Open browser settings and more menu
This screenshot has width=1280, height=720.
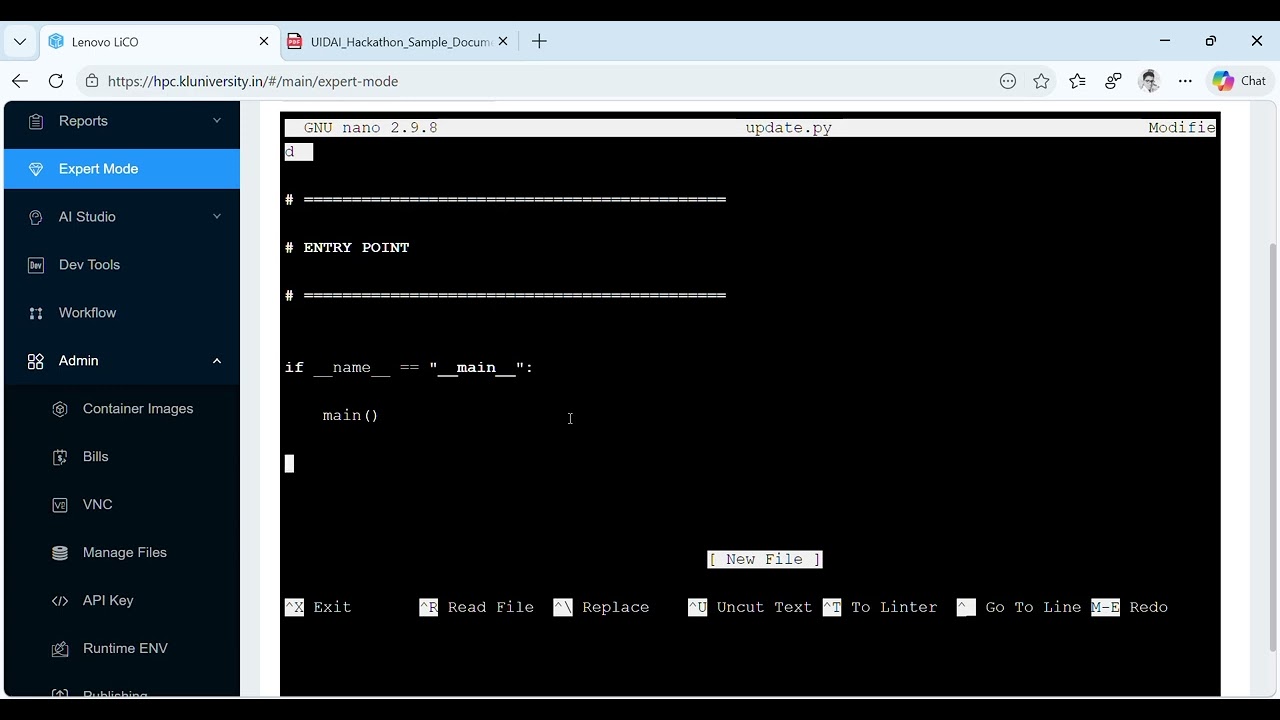pyautogui.click(x=1185, y=81)
